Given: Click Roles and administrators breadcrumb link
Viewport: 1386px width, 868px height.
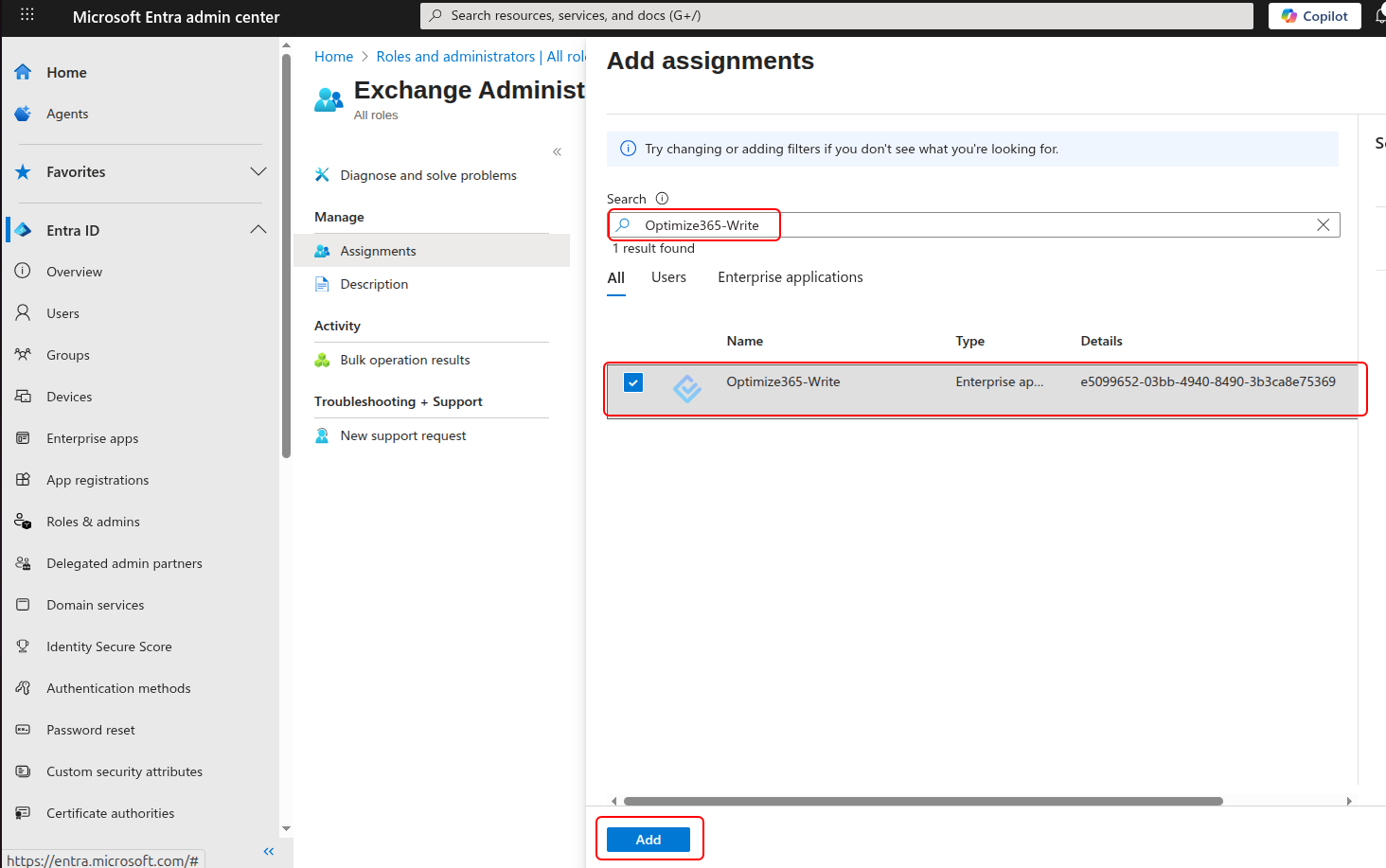Looking at the screenshot, I should tap(481, 57).
